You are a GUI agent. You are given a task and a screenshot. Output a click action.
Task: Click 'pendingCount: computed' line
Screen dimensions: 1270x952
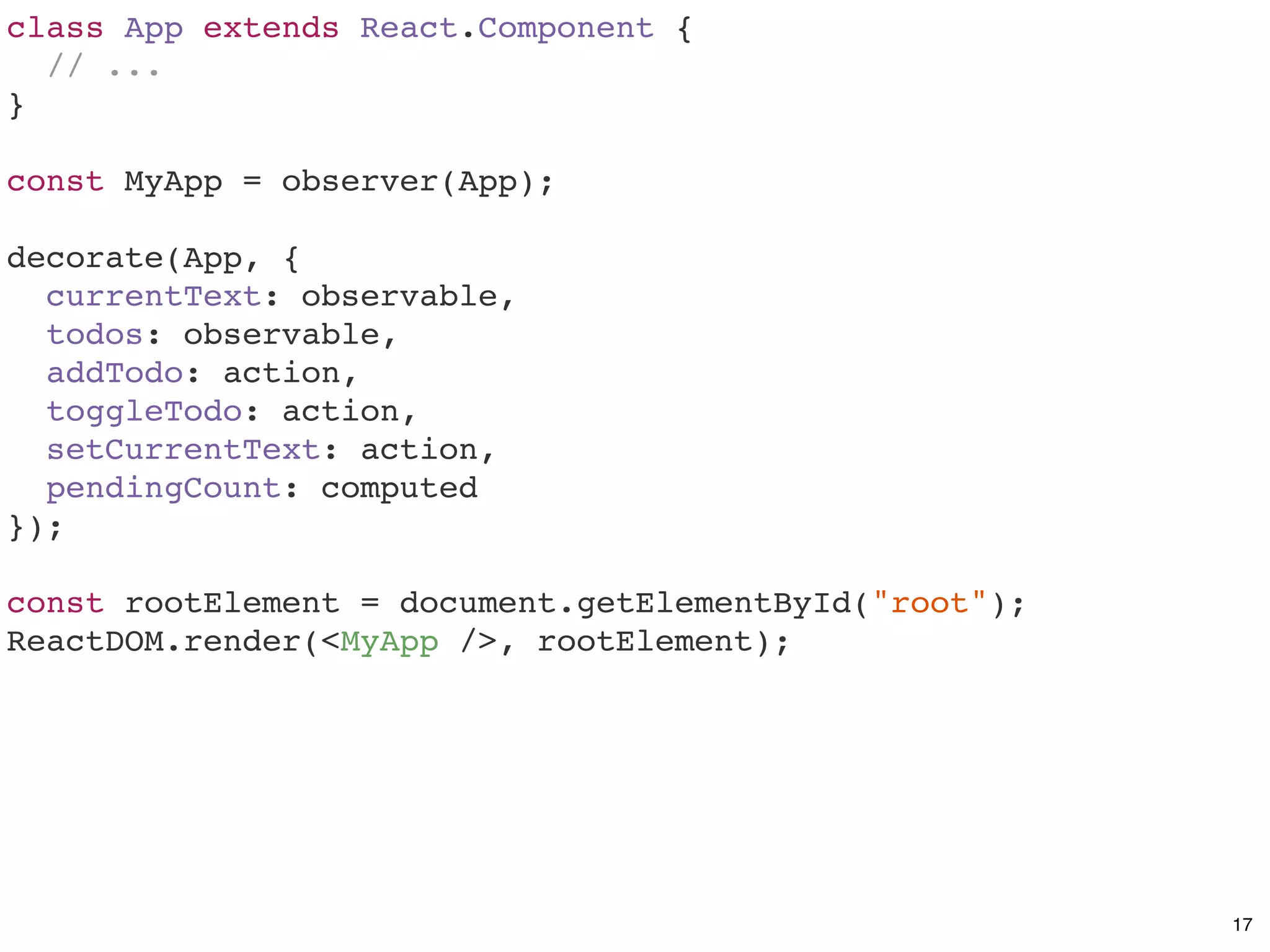point(262,489)
